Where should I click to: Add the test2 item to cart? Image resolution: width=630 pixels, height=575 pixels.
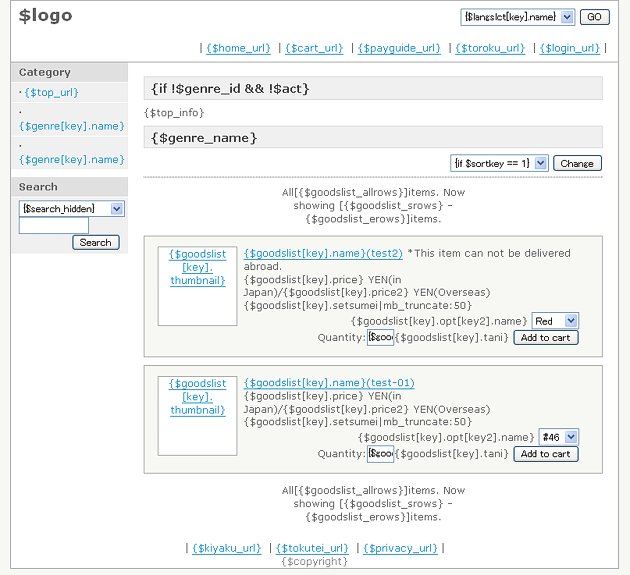point(545,338)
